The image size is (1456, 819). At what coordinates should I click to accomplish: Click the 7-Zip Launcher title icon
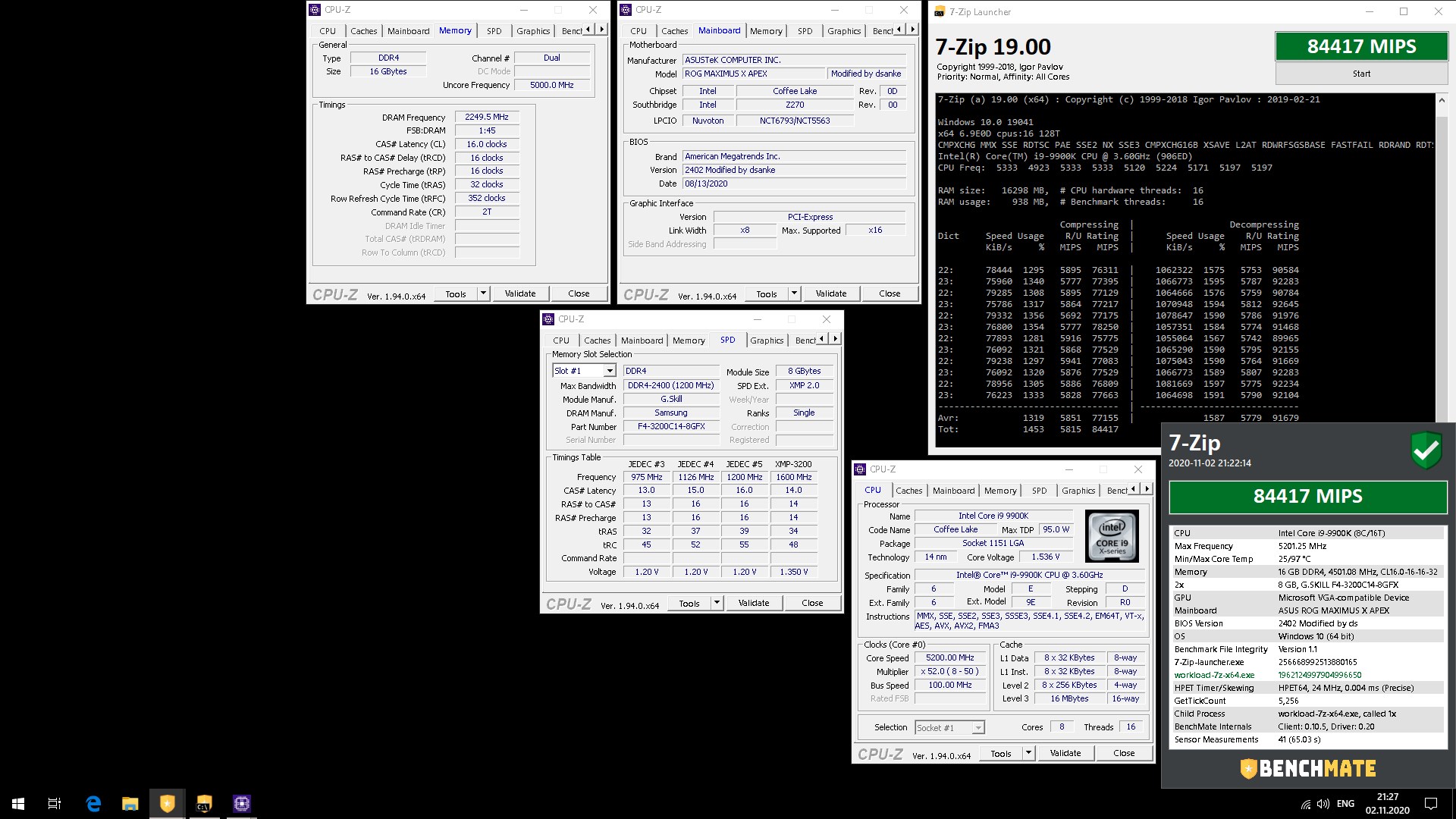pos(940,11)
